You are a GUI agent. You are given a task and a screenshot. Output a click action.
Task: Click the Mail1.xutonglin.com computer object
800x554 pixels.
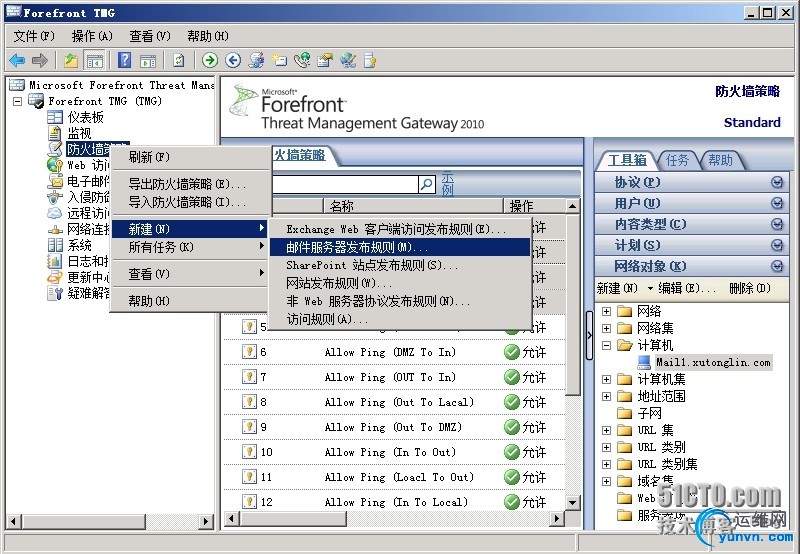pyautogui.click(x=713, y=363)
